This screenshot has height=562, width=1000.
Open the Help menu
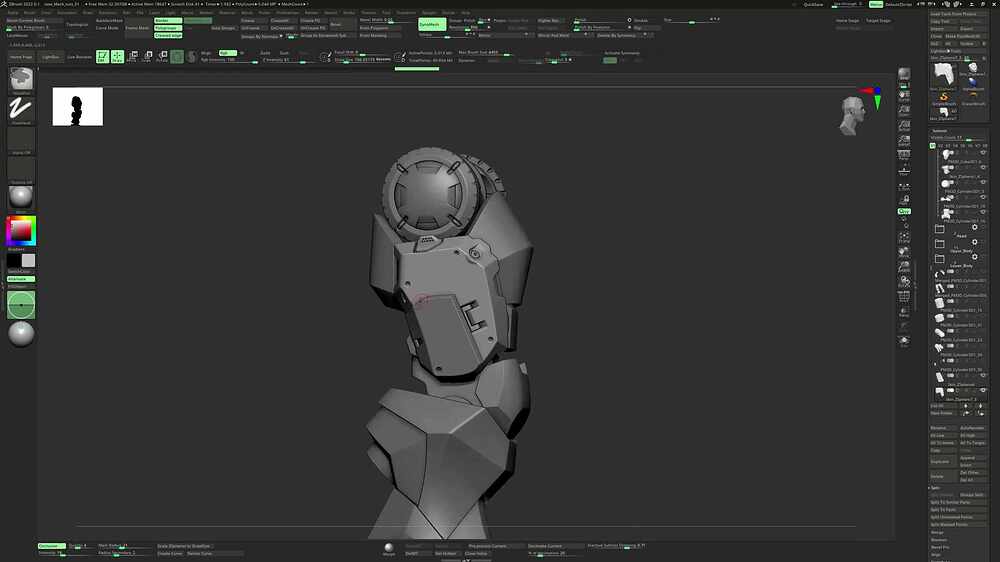[466, 12]
